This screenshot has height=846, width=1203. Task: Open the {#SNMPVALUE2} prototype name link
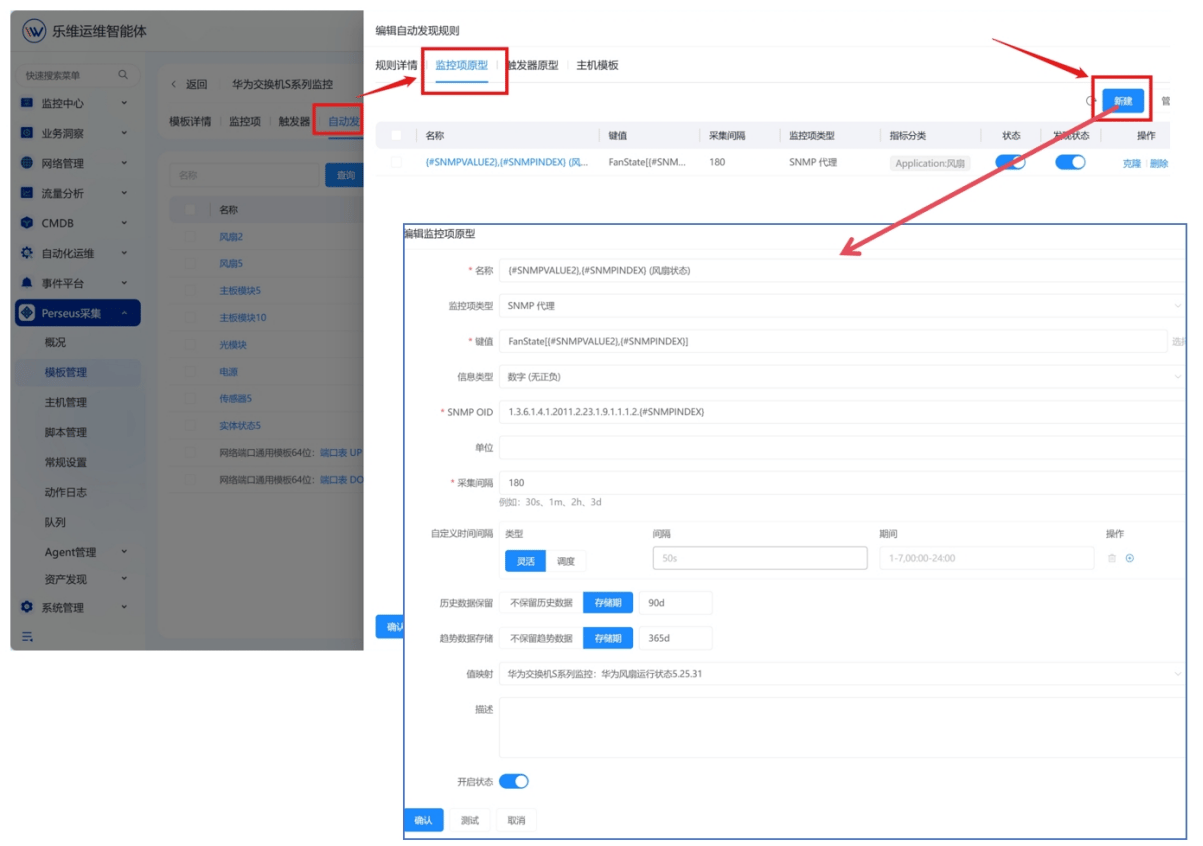[x=507, y=162]
